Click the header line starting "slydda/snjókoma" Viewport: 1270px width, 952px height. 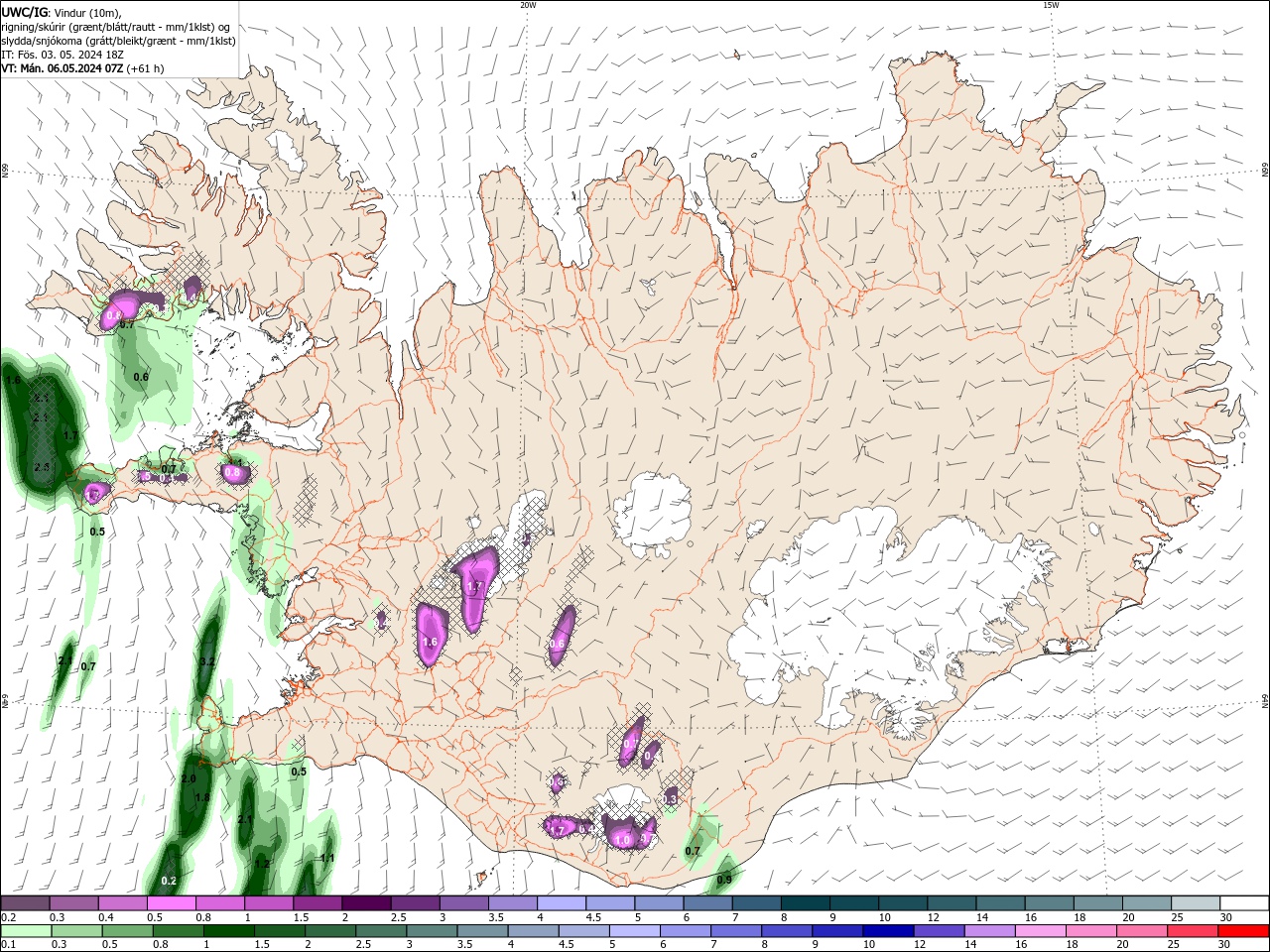[118, 41]
